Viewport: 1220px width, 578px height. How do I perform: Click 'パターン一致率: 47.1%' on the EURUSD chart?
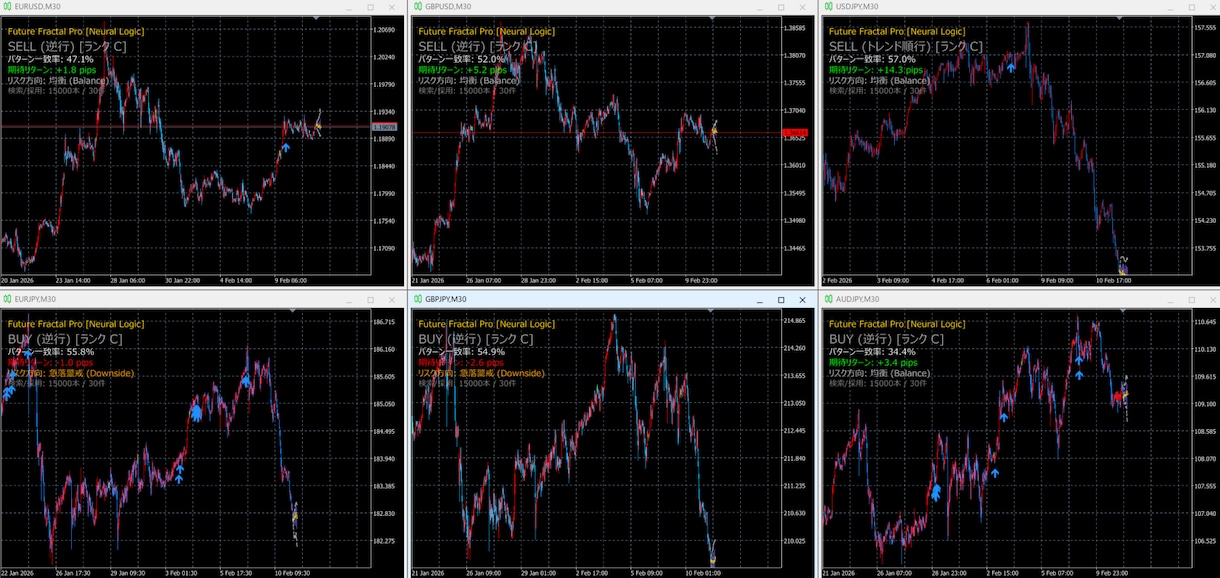point(51,59)
